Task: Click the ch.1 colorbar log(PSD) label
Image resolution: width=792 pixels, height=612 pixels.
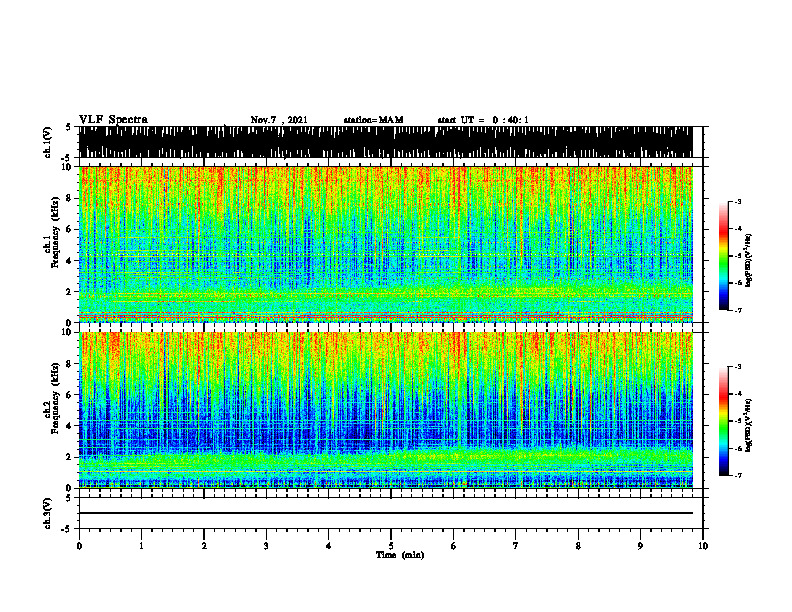Action: (x=749, y=260)
